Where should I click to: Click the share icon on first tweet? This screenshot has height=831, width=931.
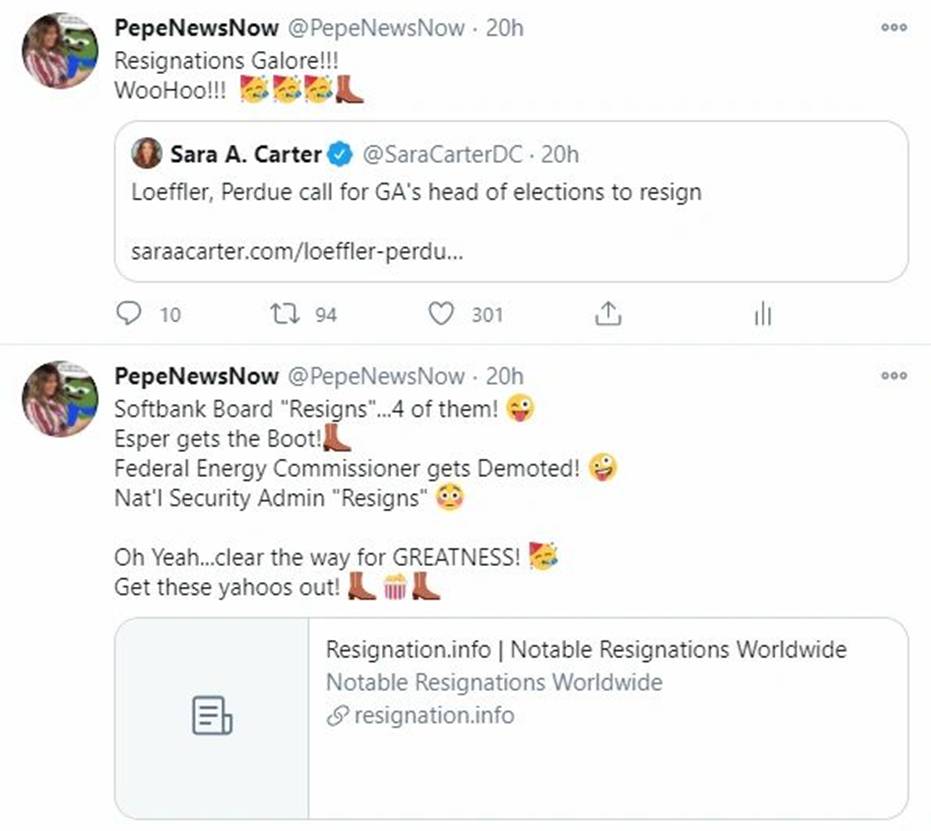tap(608, 314)
